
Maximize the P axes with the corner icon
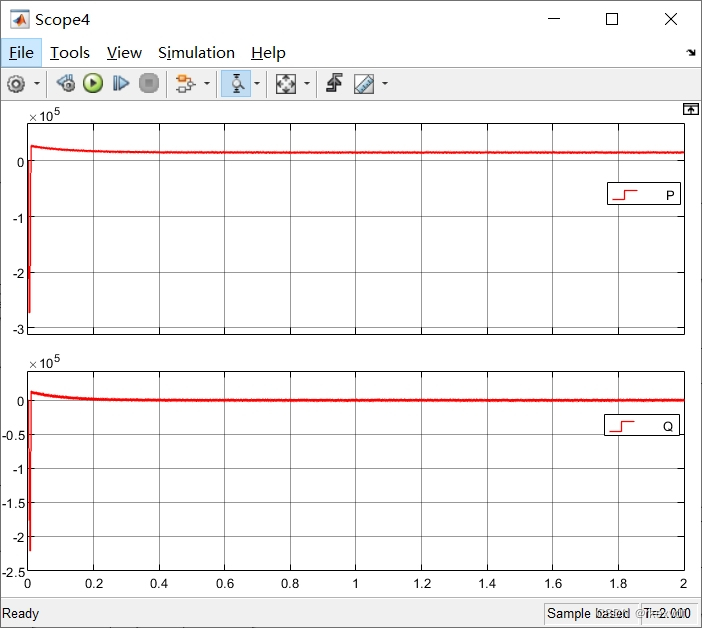690,109
